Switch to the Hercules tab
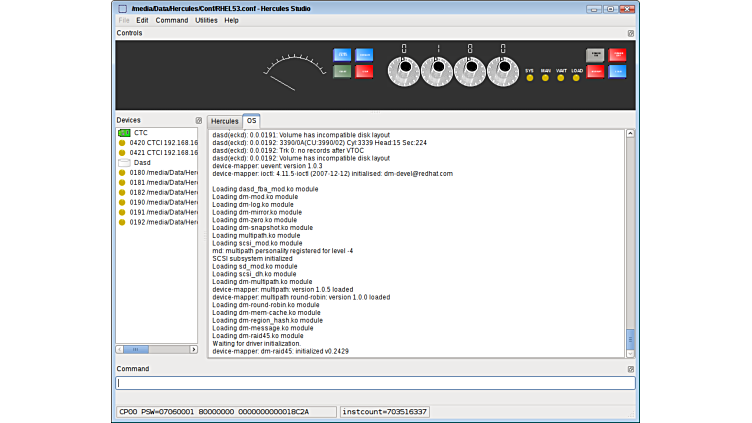The image size is (752, 423). pos(224,121)
